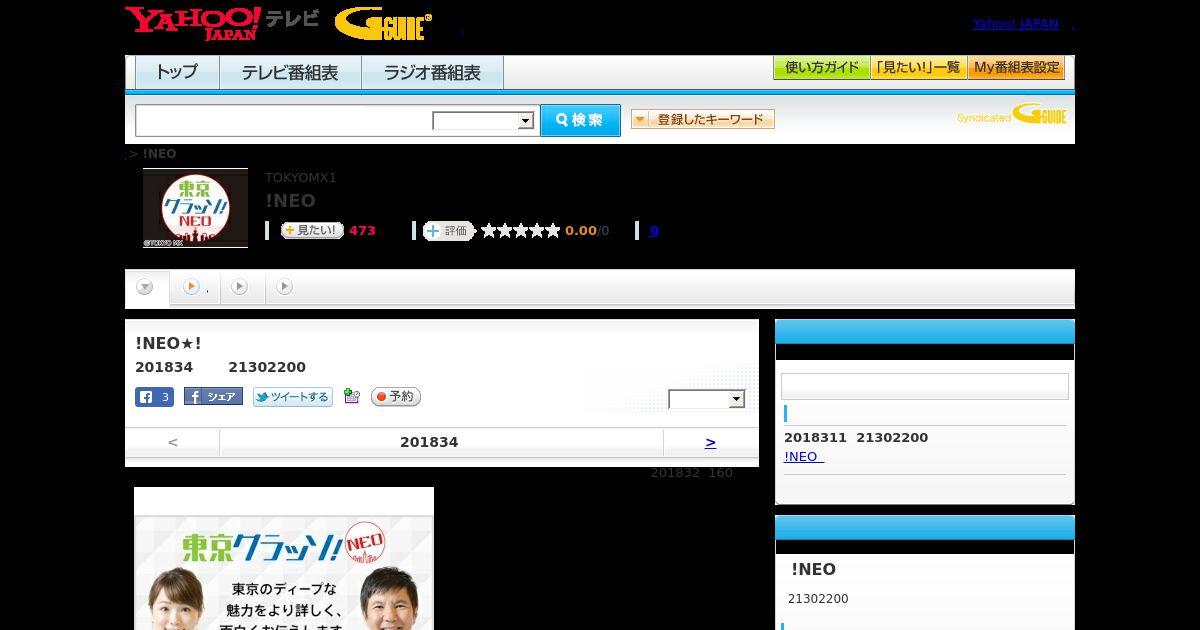Click the G-GUIDE logo in header
Screen dimensions: 1200x630
383,24
